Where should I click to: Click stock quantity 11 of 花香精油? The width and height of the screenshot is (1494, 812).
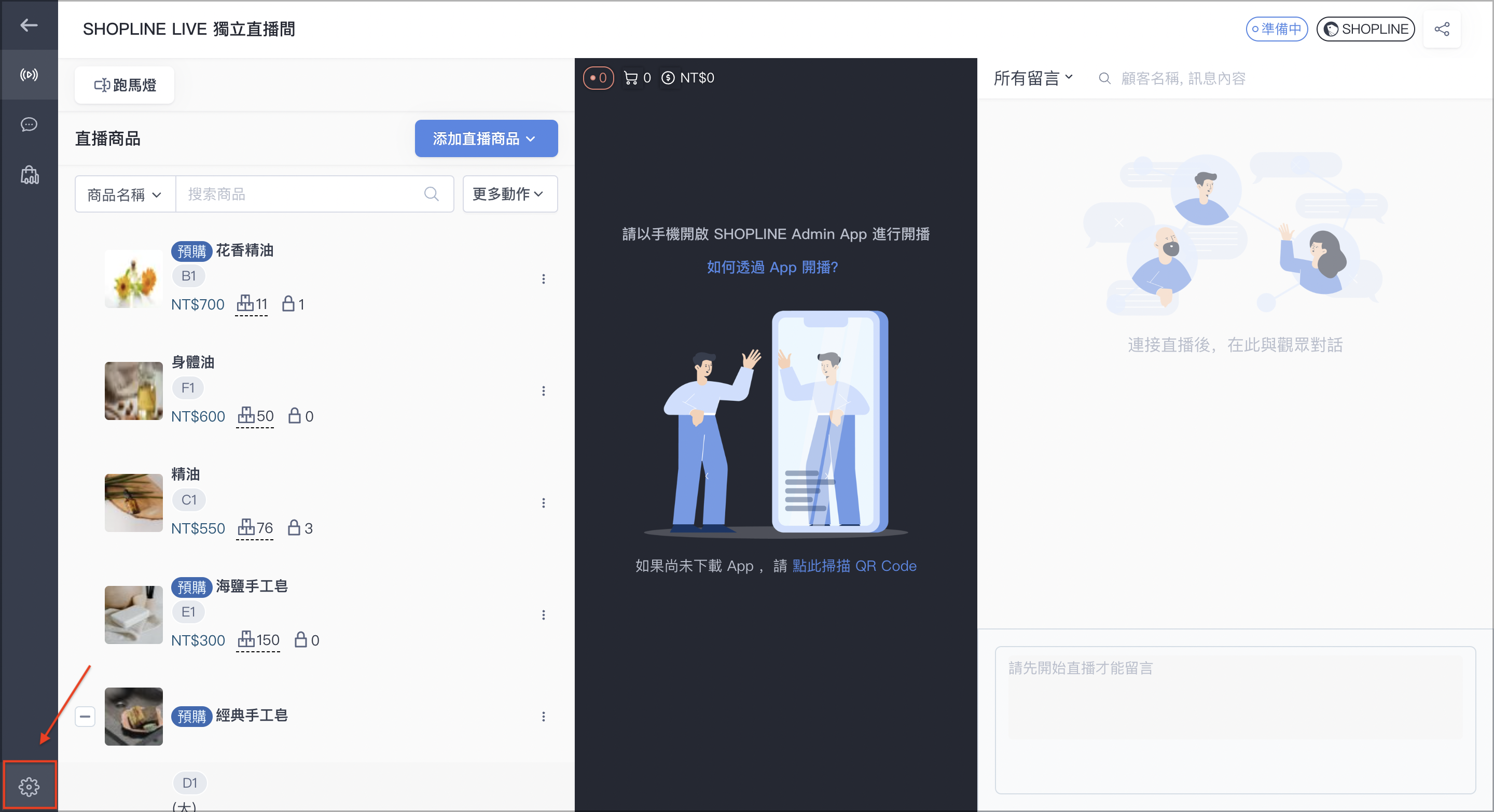click(252, 304)
